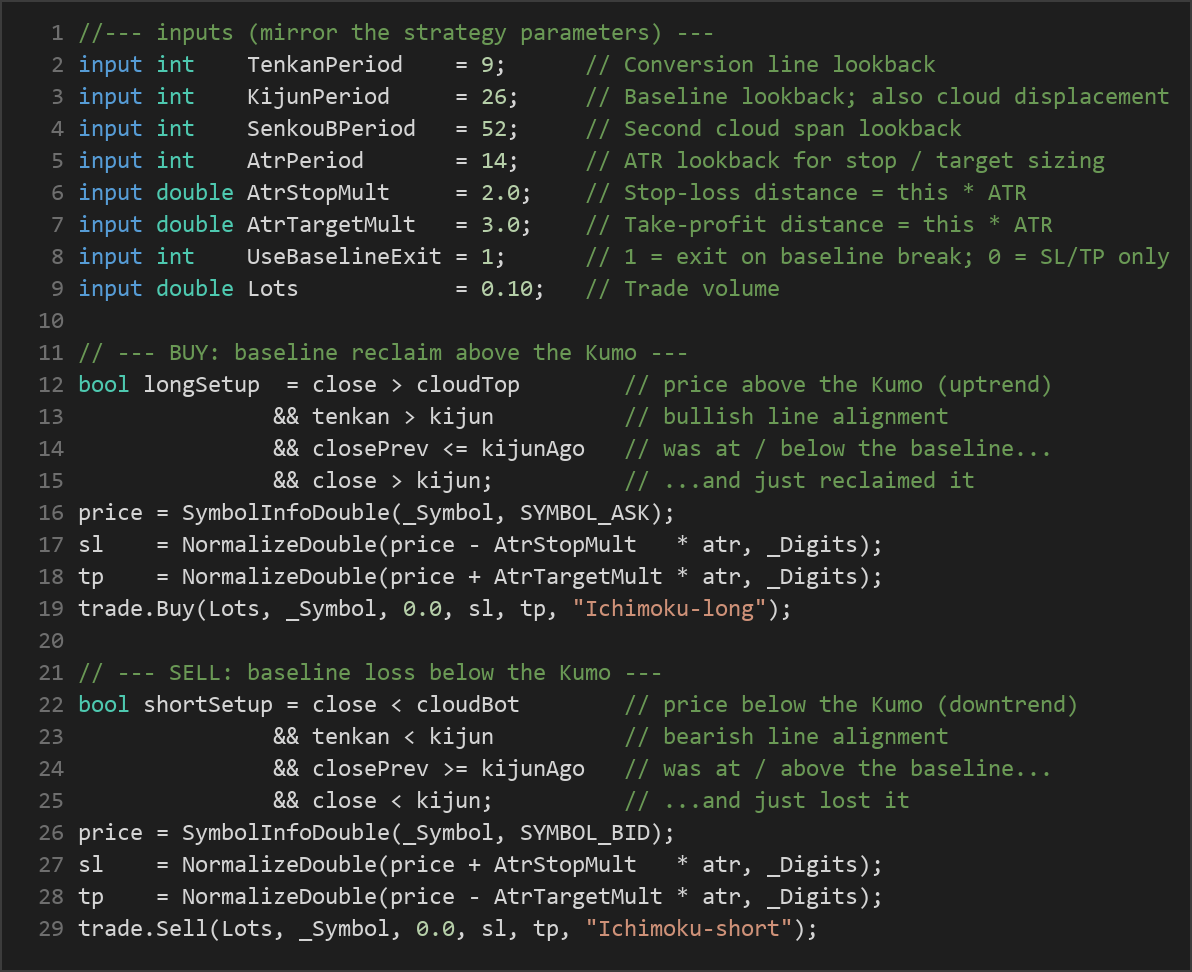The height and width of the screenshot is (972, 1192).
Task: Click cloudTop in the long condition
Action: pos(468,385)
